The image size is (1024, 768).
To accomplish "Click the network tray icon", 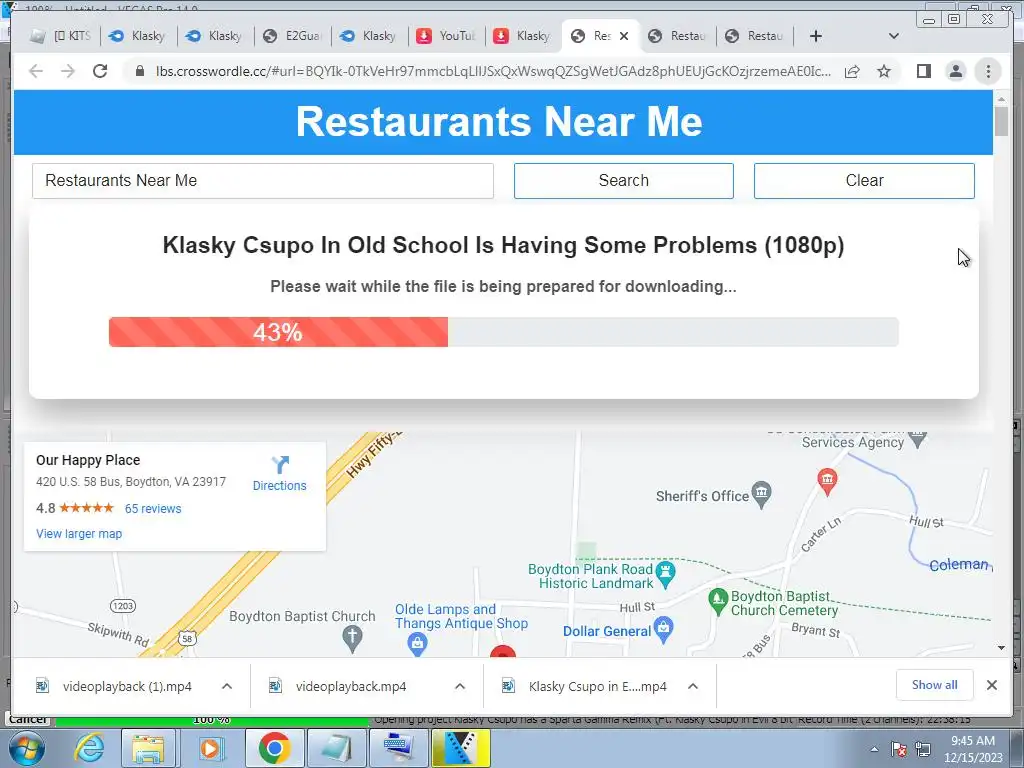I will (x=923, y=749).
